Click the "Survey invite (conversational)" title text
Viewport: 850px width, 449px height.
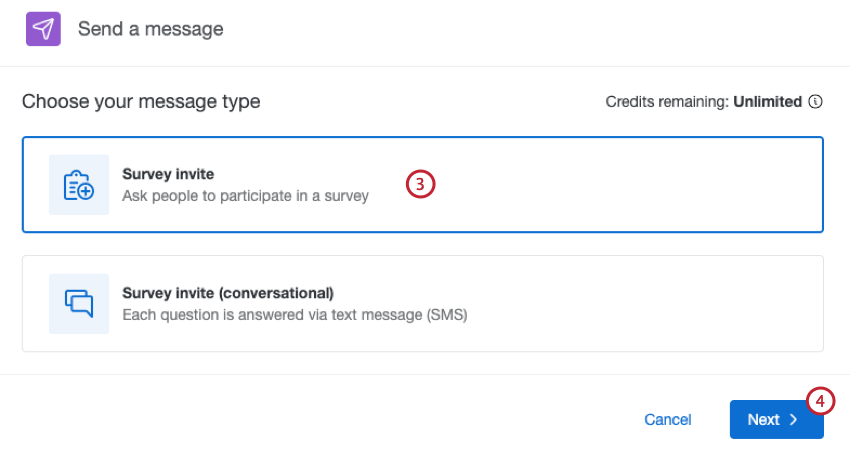227,293
